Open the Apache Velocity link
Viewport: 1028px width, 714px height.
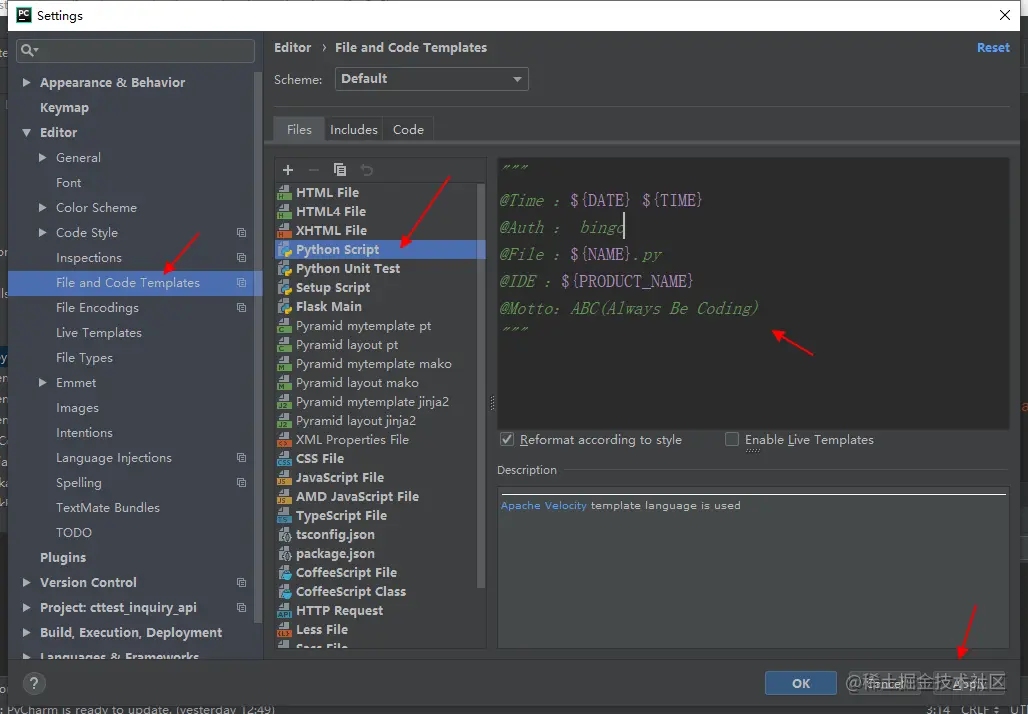[544, 506]
